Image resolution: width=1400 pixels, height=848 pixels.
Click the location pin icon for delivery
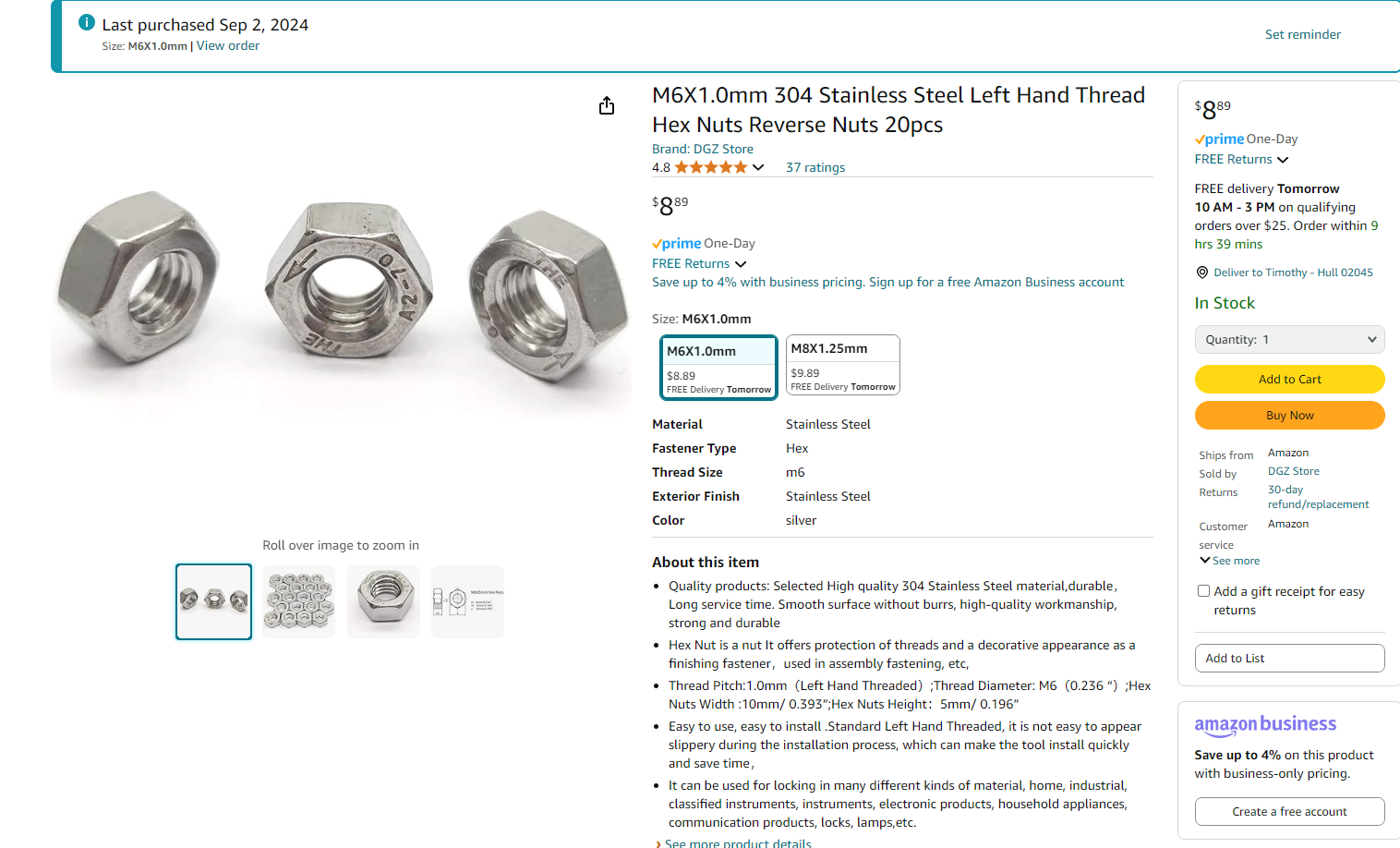click(1202, 273)
